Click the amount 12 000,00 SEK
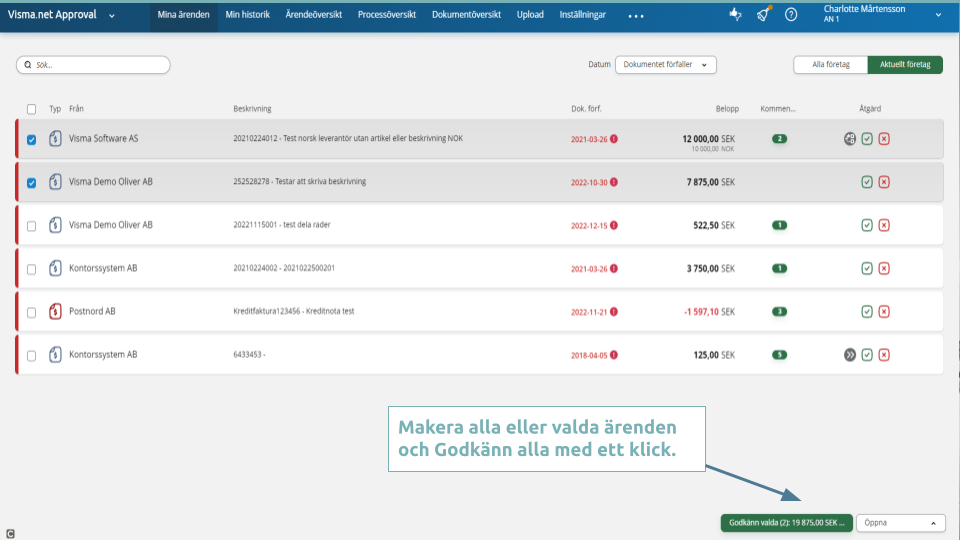 point(708,139)
